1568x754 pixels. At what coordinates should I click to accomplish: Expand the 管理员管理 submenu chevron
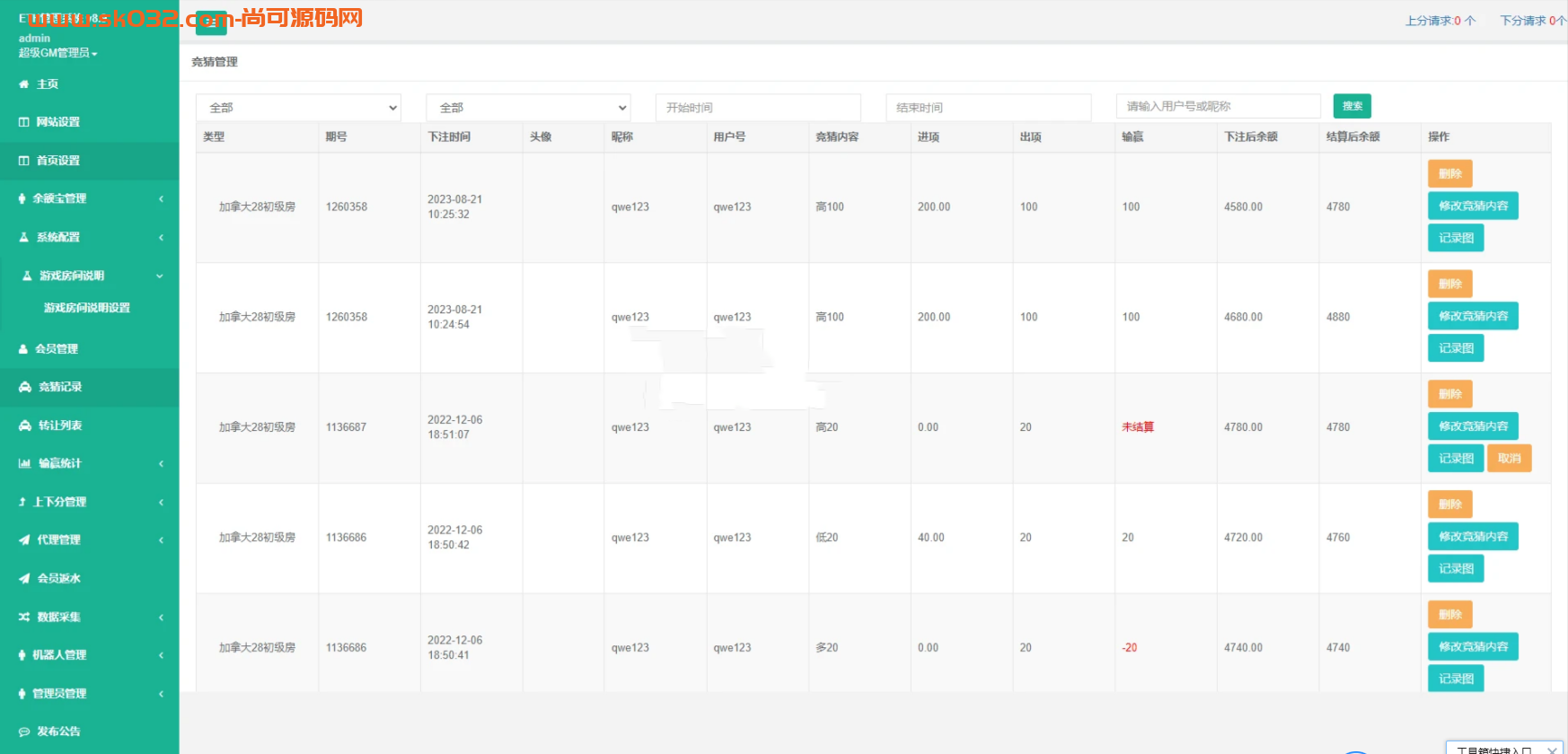[161, 693]
